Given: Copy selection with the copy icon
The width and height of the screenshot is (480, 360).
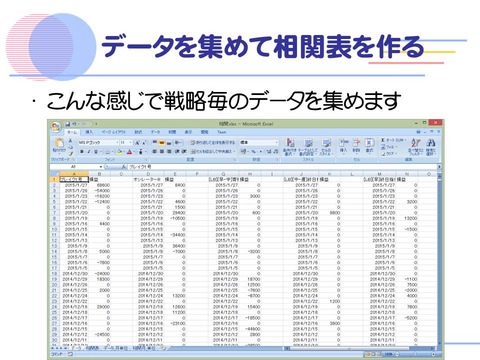Looking at the screenshot, I should coord(70,147).
